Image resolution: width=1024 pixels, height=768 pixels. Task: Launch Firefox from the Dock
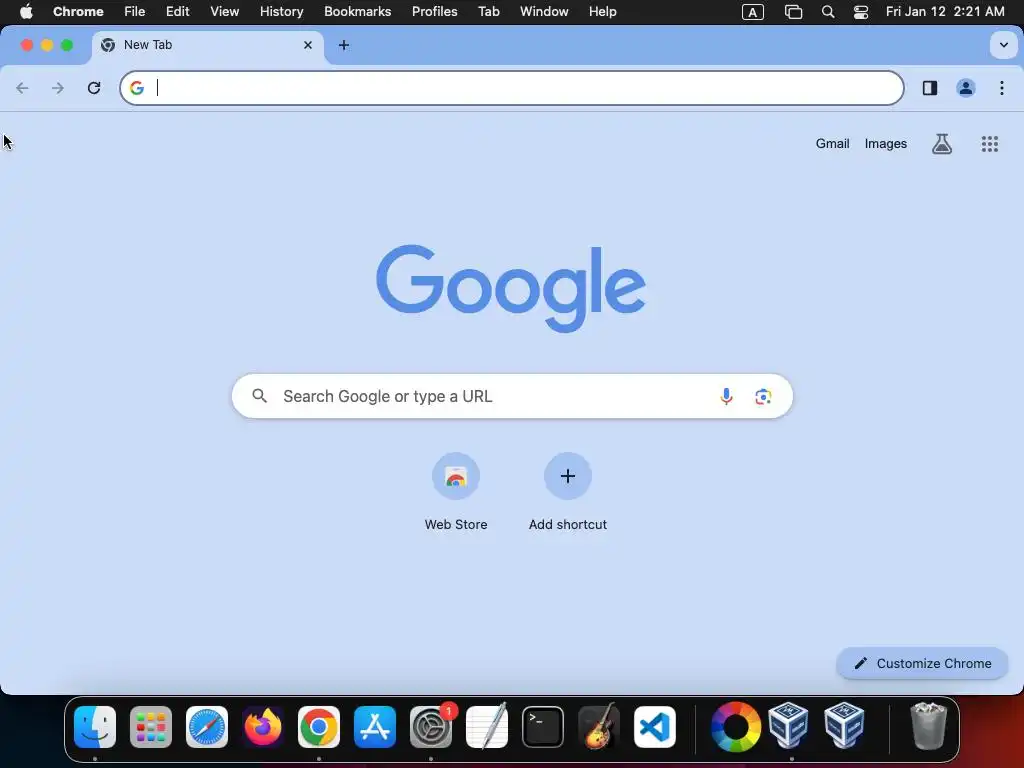[263, 727]
